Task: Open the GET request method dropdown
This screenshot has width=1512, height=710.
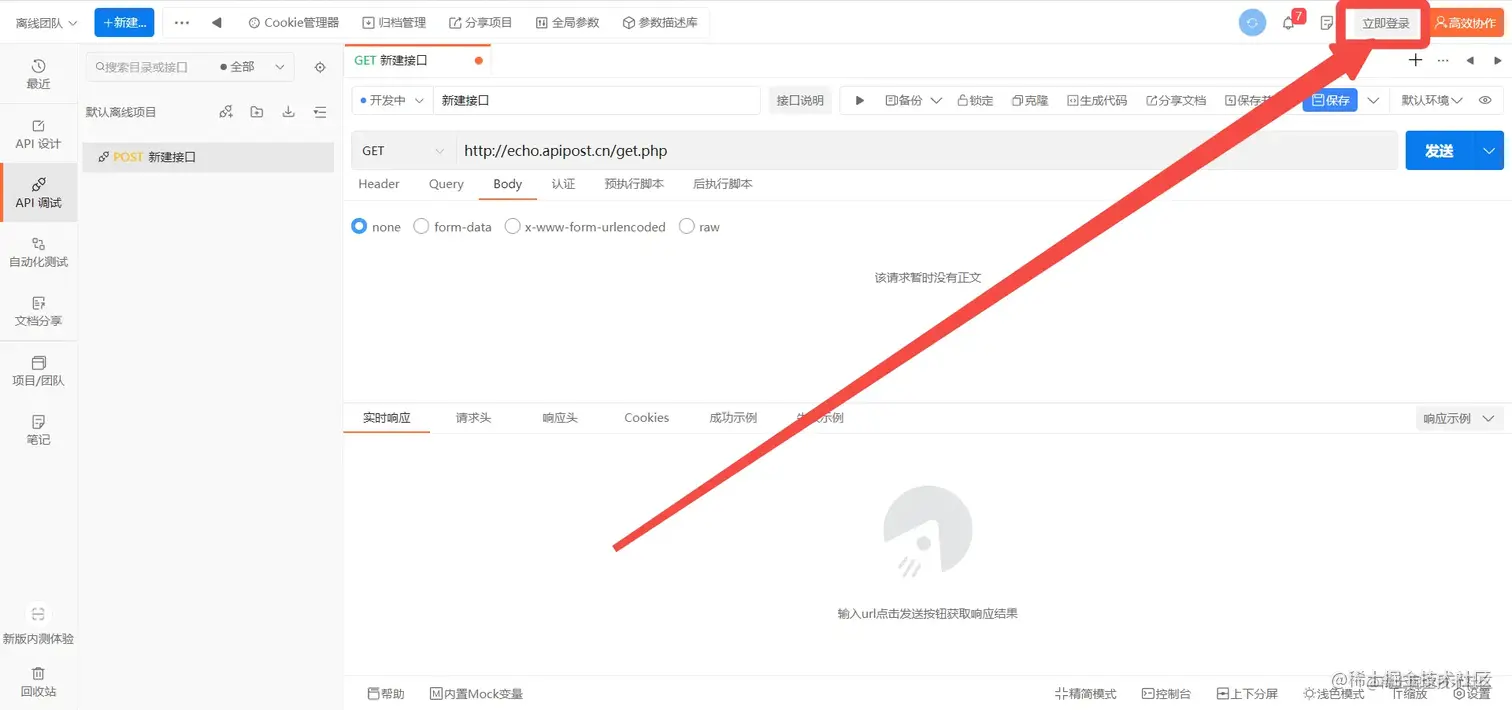Action: coord(403,151)
